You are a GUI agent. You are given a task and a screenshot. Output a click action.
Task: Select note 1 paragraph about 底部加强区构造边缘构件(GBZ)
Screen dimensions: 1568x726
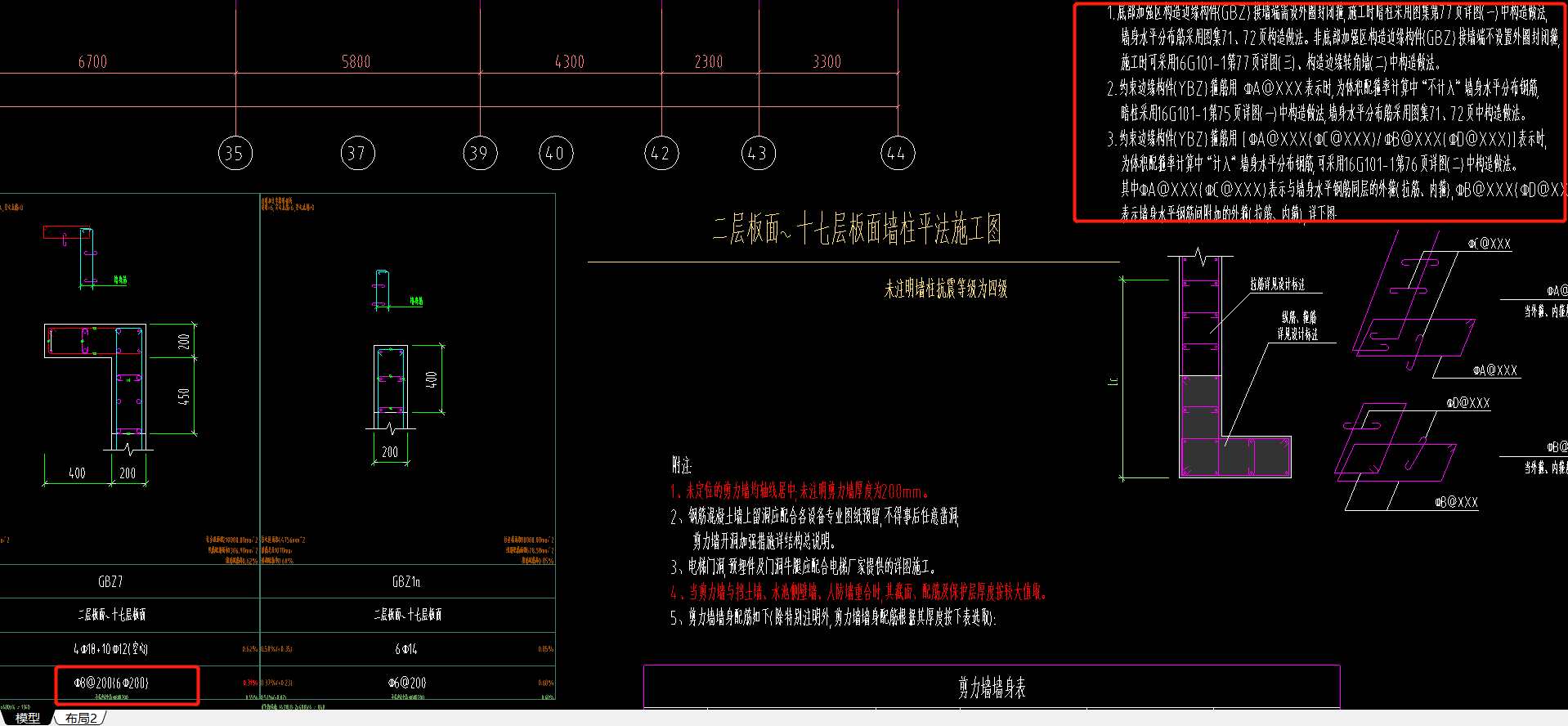[x=1333, y=37]
